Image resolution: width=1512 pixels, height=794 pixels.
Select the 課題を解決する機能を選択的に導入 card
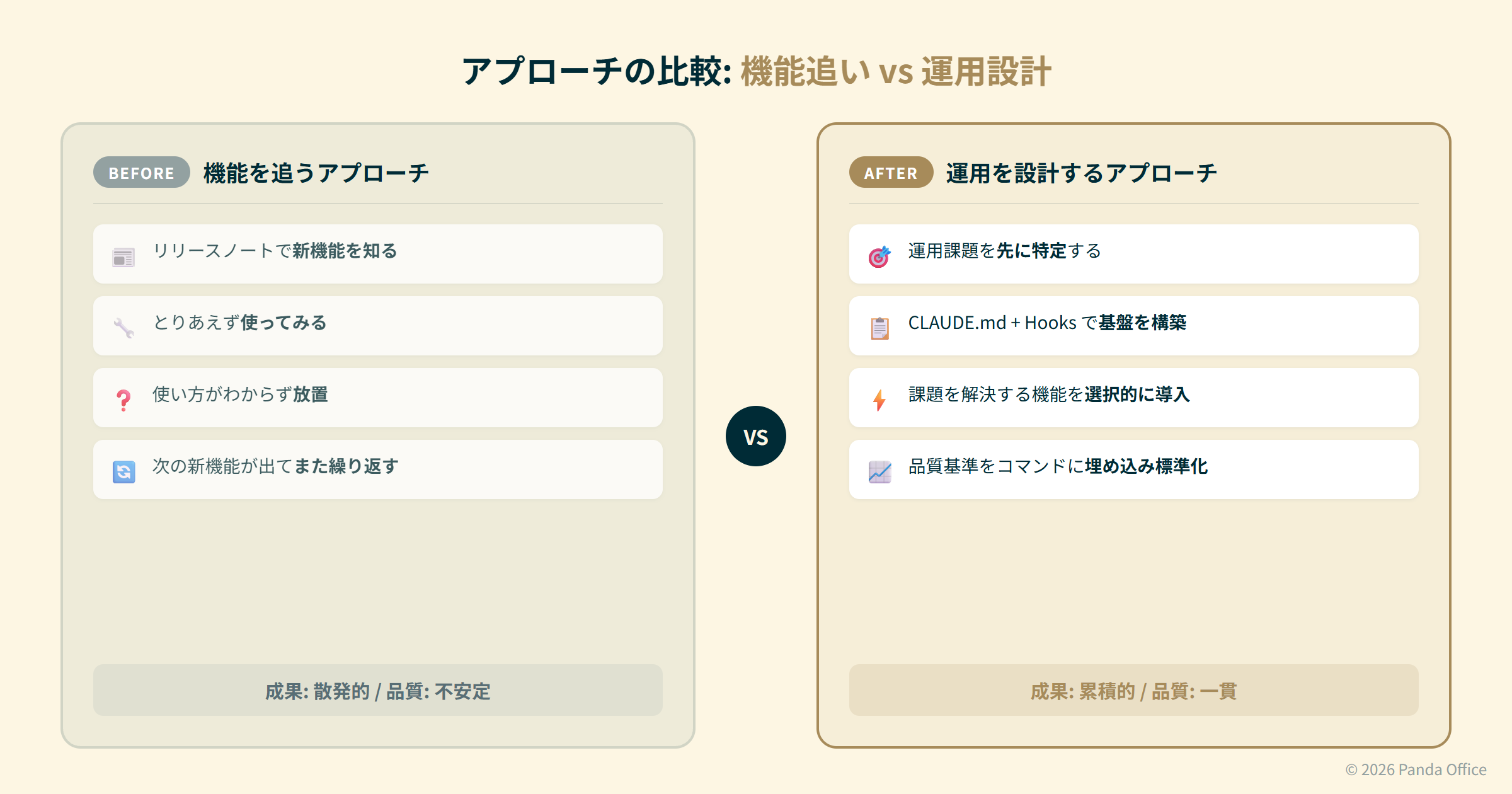pos(1134,398)
